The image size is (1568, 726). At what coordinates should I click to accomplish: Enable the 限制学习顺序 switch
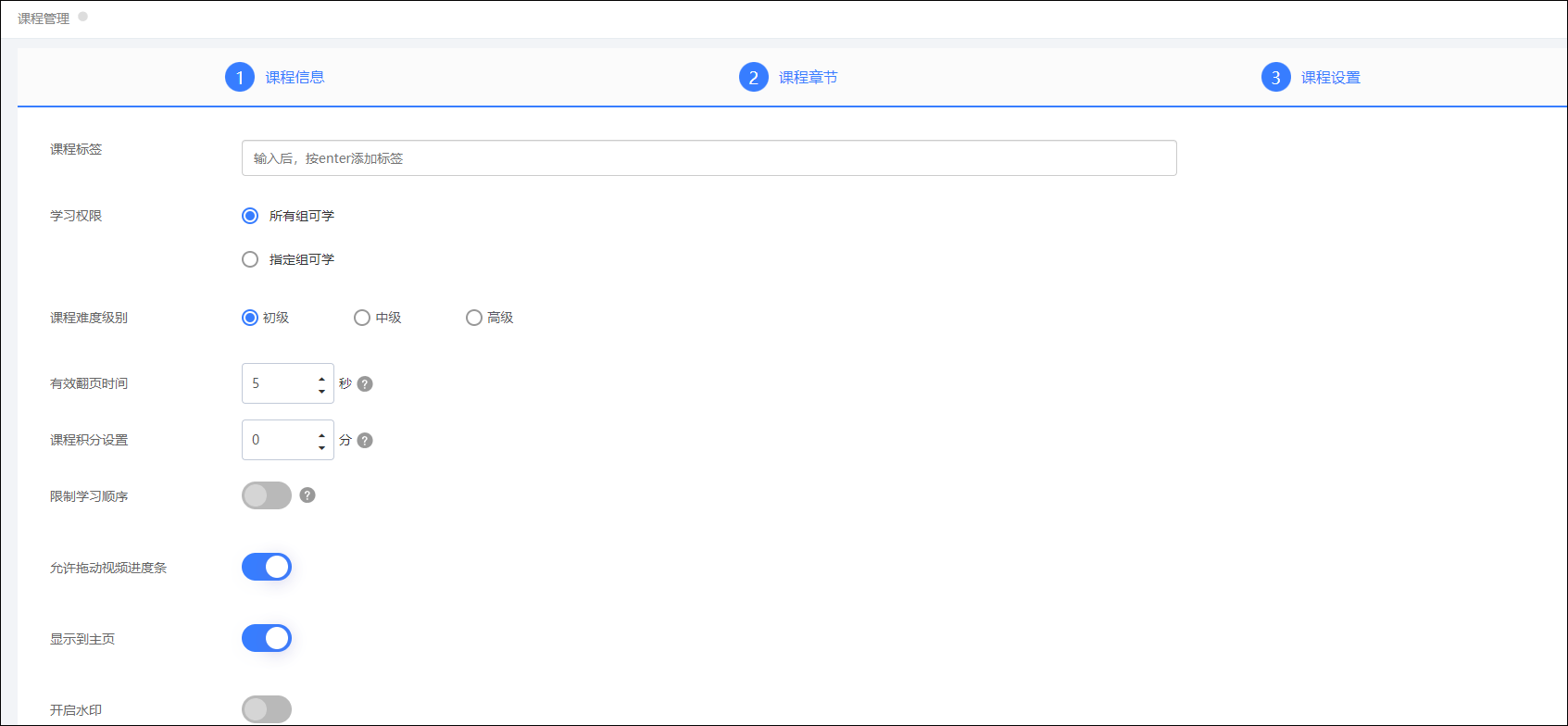coord(267,495)
